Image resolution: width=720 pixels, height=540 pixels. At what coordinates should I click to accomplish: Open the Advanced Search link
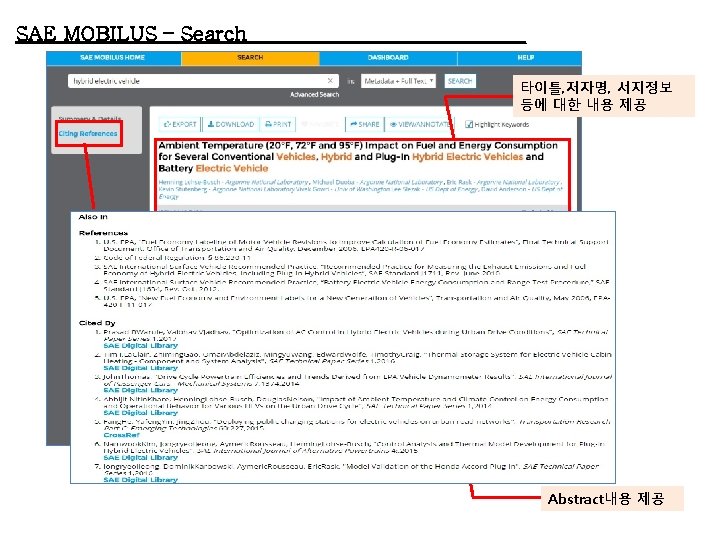point(315,95)
